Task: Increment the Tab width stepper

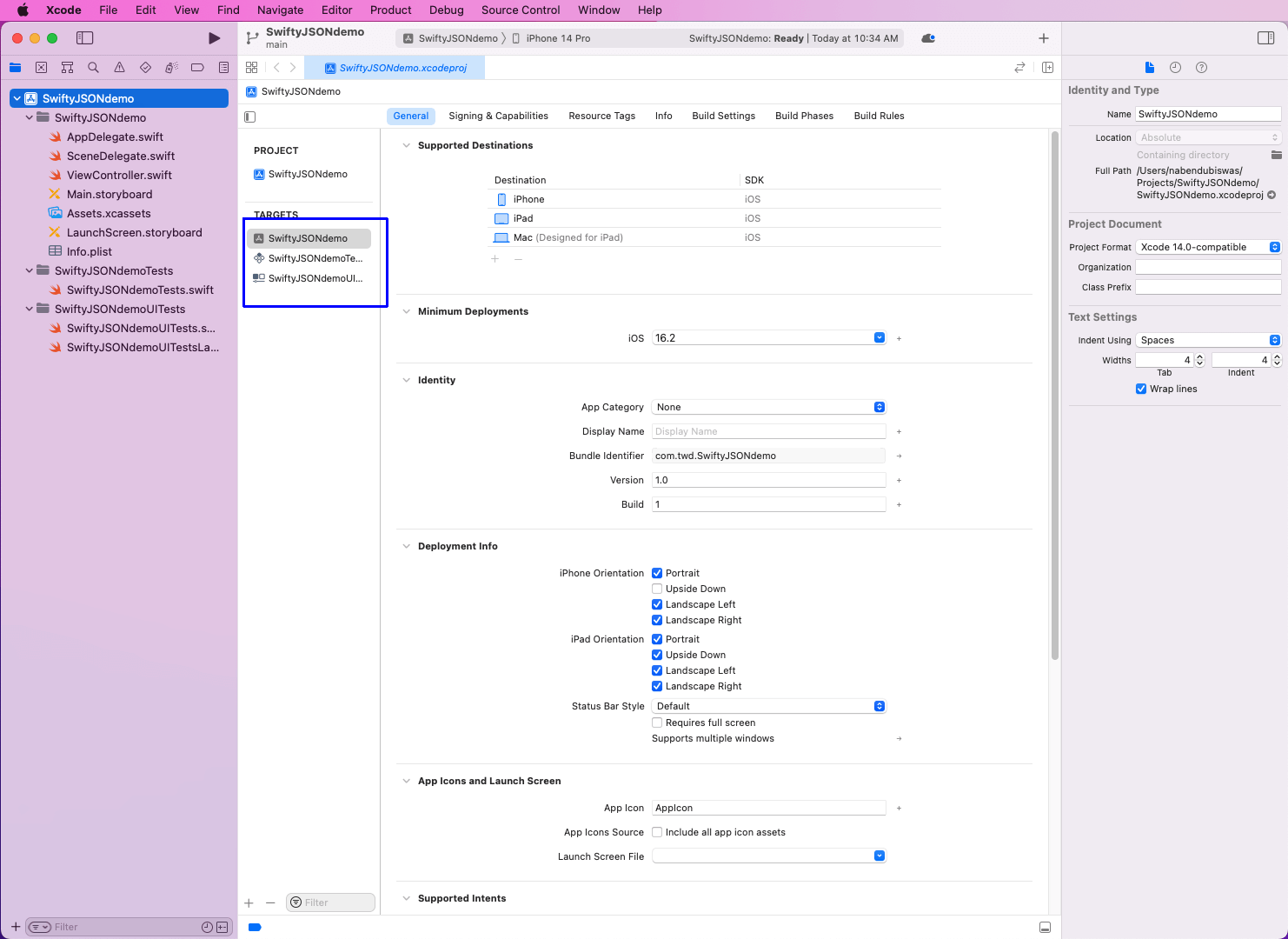Action: (x=1199, y=356)
